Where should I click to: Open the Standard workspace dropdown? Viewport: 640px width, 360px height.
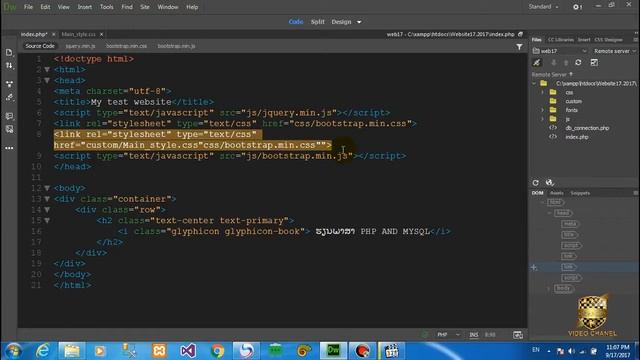point(543,7)
